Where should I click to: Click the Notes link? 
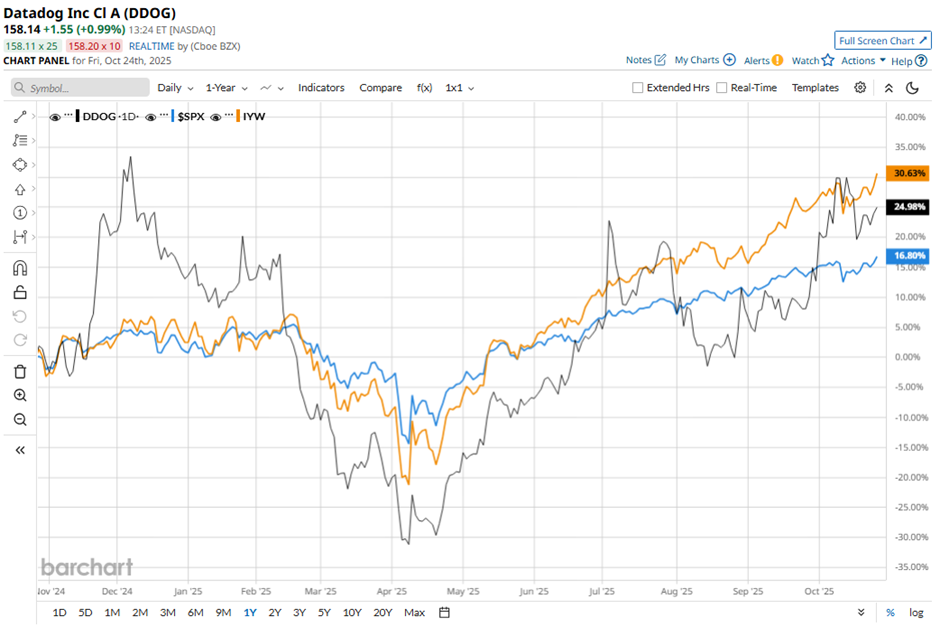(x=638, y=60)
